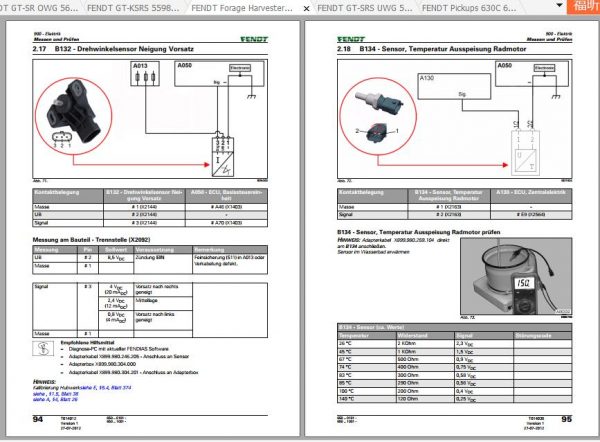Image resolution: width=600 pixels, height=442 pixels.
Task: Select the FENDT Pickups 630C tab
Action: click(469, 8)
